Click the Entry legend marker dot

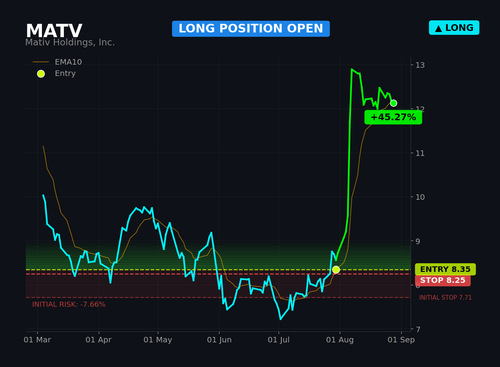click(41, 74)
